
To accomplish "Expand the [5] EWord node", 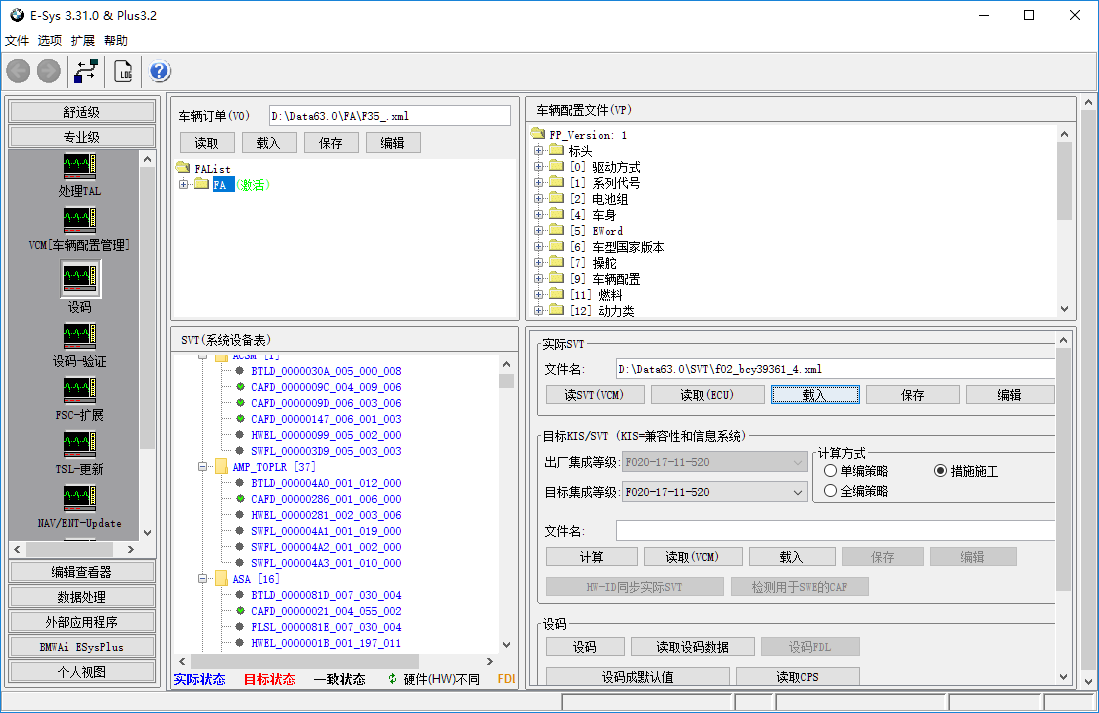I will click(538, 231).
